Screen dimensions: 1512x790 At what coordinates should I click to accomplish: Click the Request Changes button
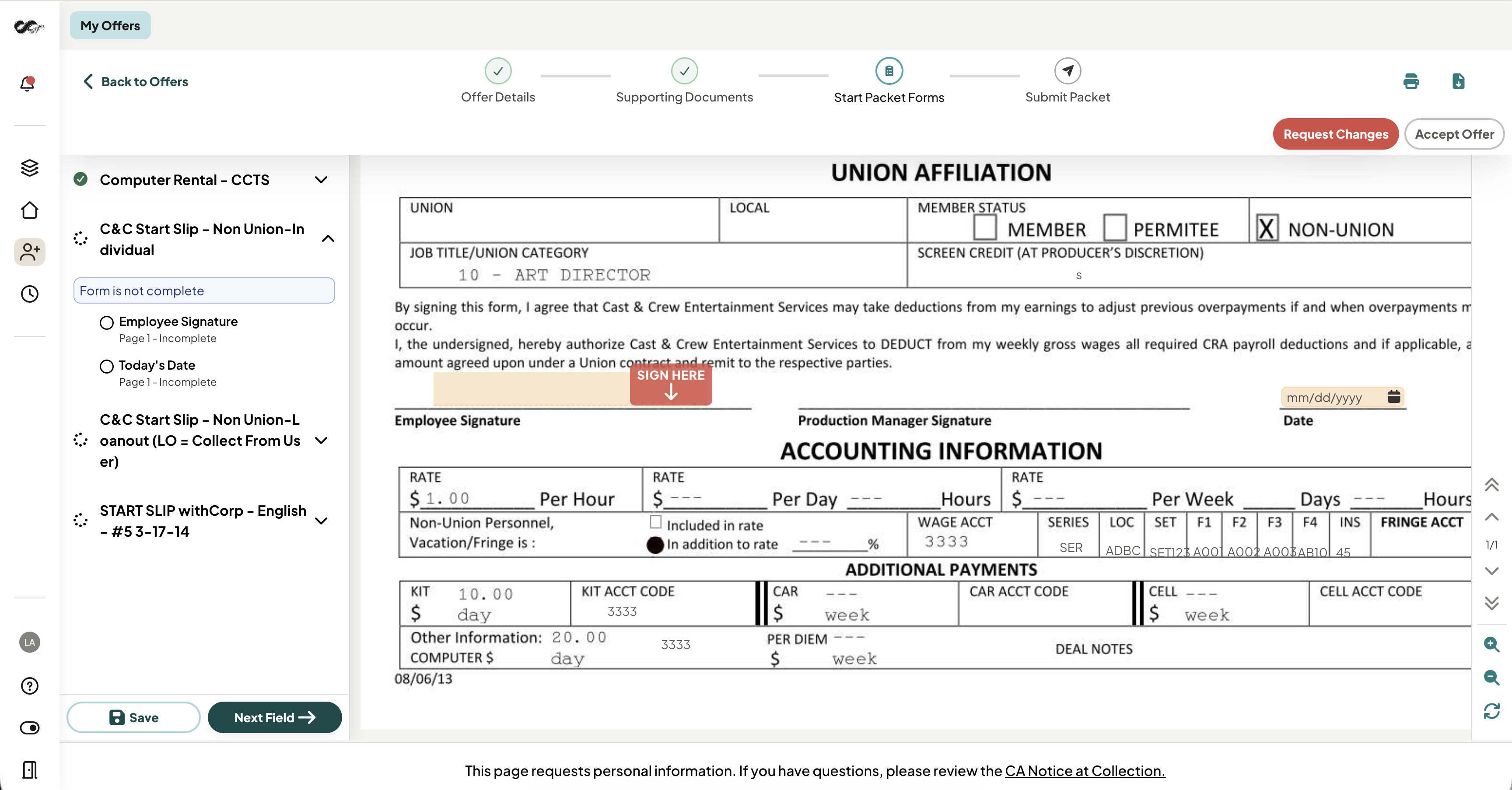[1335, 134]
